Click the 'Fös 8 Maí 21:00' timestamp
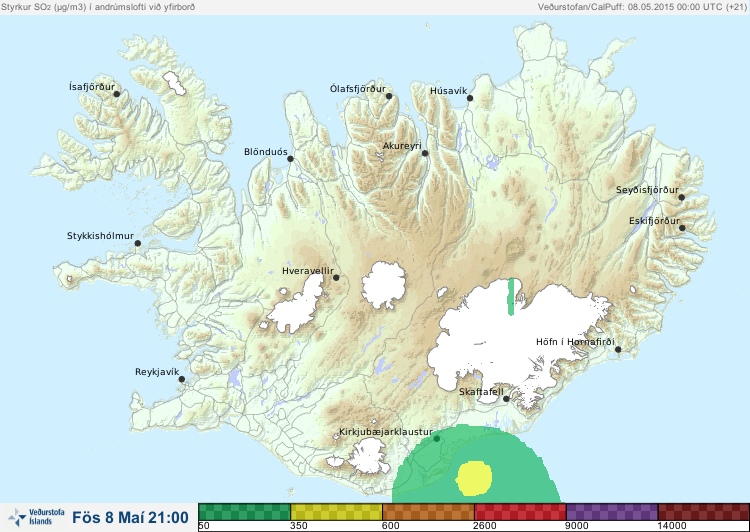 (131, 517)
